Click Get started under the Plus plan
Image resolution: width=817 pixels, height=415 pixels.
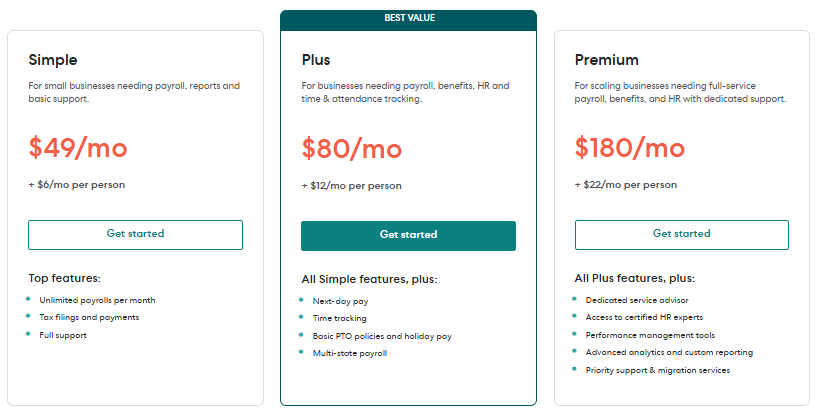point(408,235)
